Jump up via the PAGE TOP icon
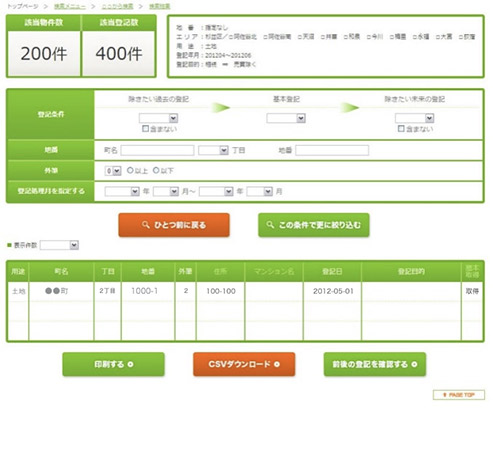This screenshot has height=451, width=493. click(x=459, y=395)
